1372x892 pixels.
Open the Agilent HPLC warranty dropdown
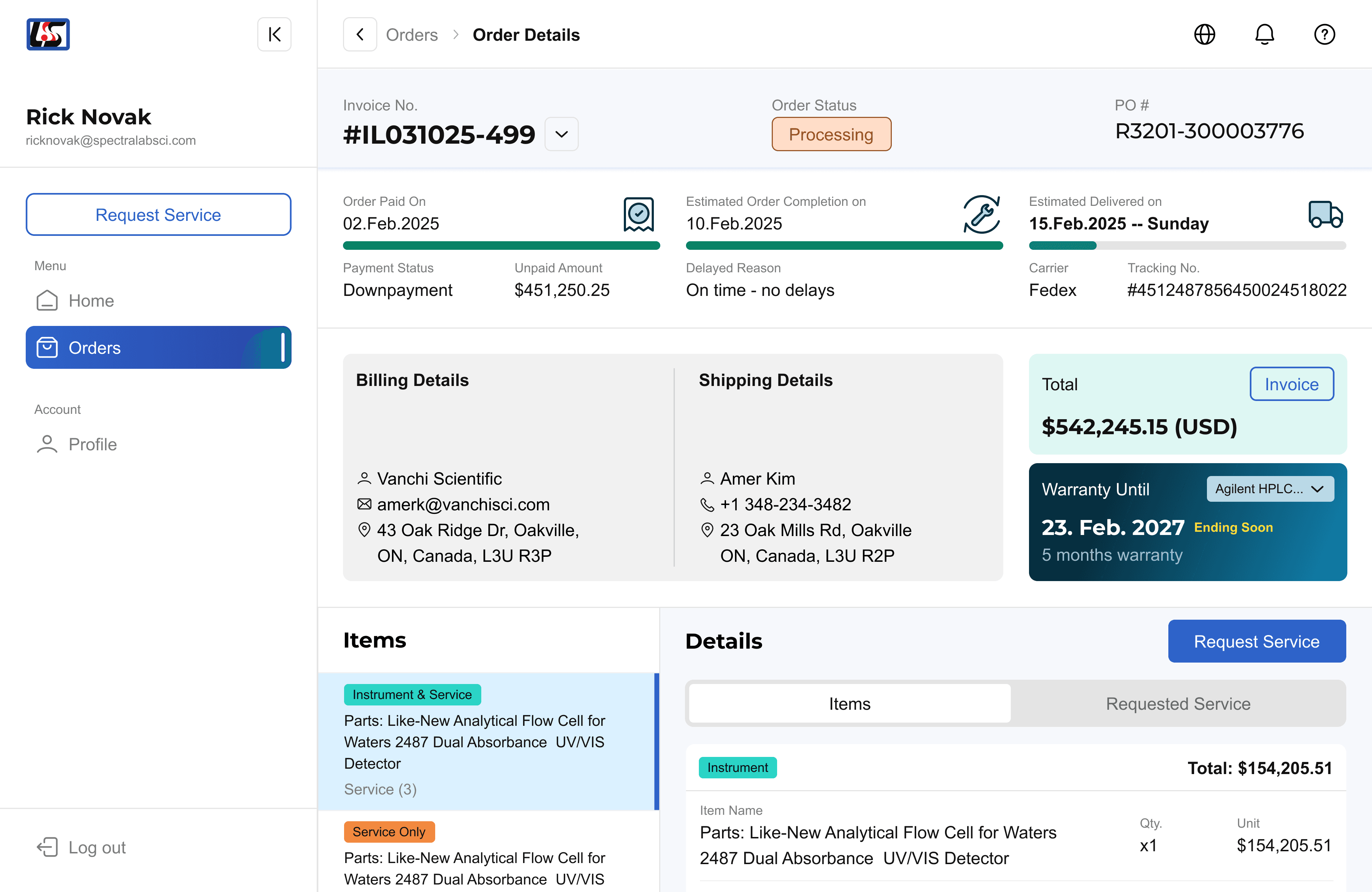[1270, 489]
